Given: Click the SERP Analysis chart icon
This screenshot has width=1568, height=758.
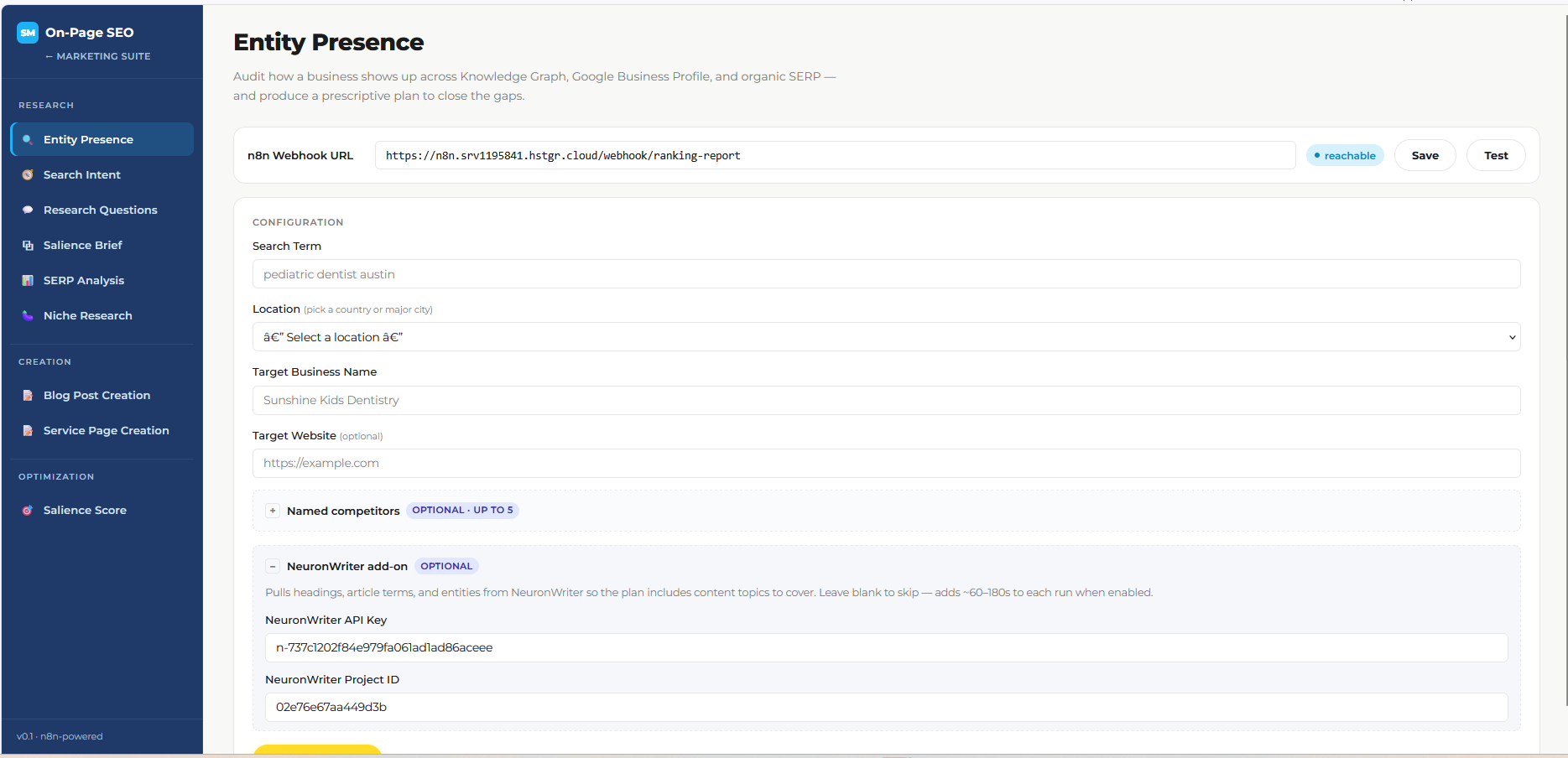Looking at the screenshot, I should (x=28, y=281).
